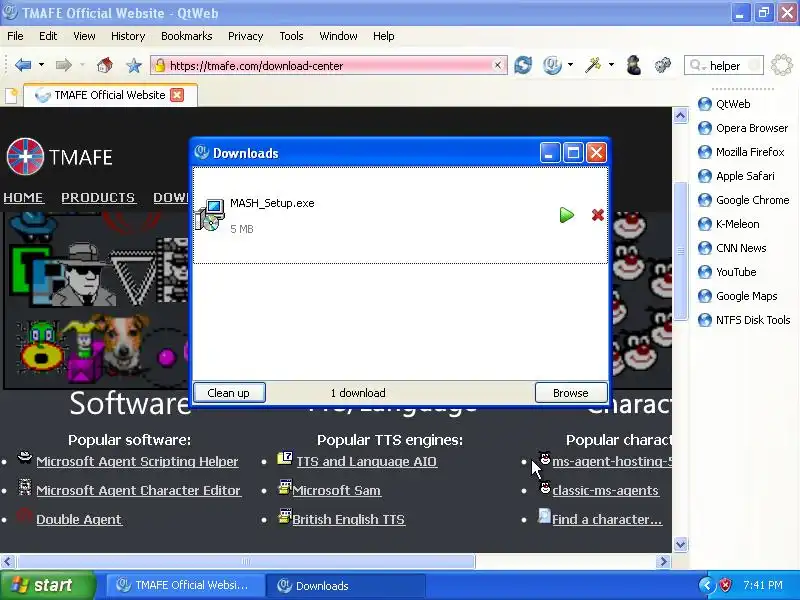Run MASH_Setup.exe with green play arrow

[566, 215]
